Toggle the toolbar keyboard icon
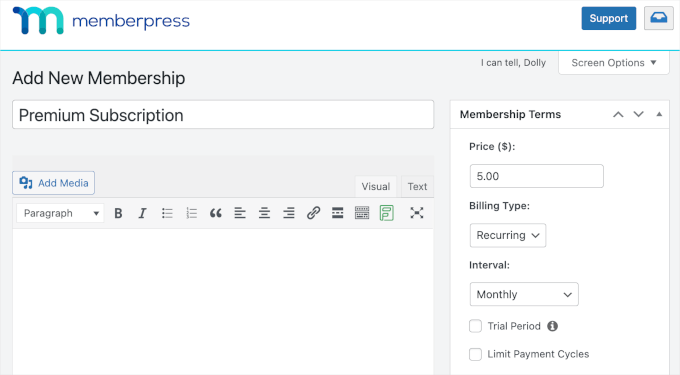Viewport: 680px width, 375px height. point(362,213)
